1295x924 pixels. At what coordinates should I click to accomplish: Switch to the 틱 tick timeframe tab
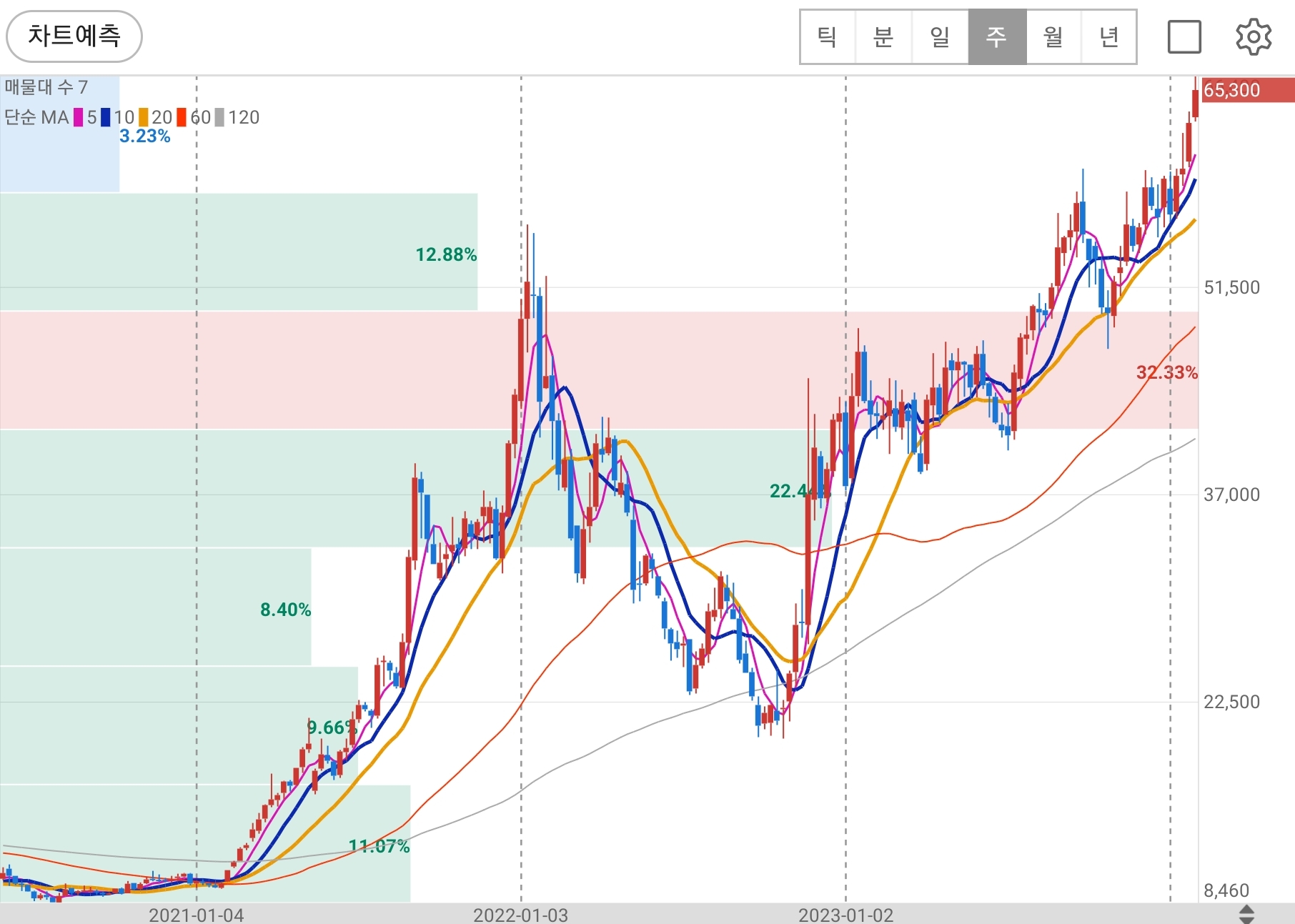coord(828,37)
